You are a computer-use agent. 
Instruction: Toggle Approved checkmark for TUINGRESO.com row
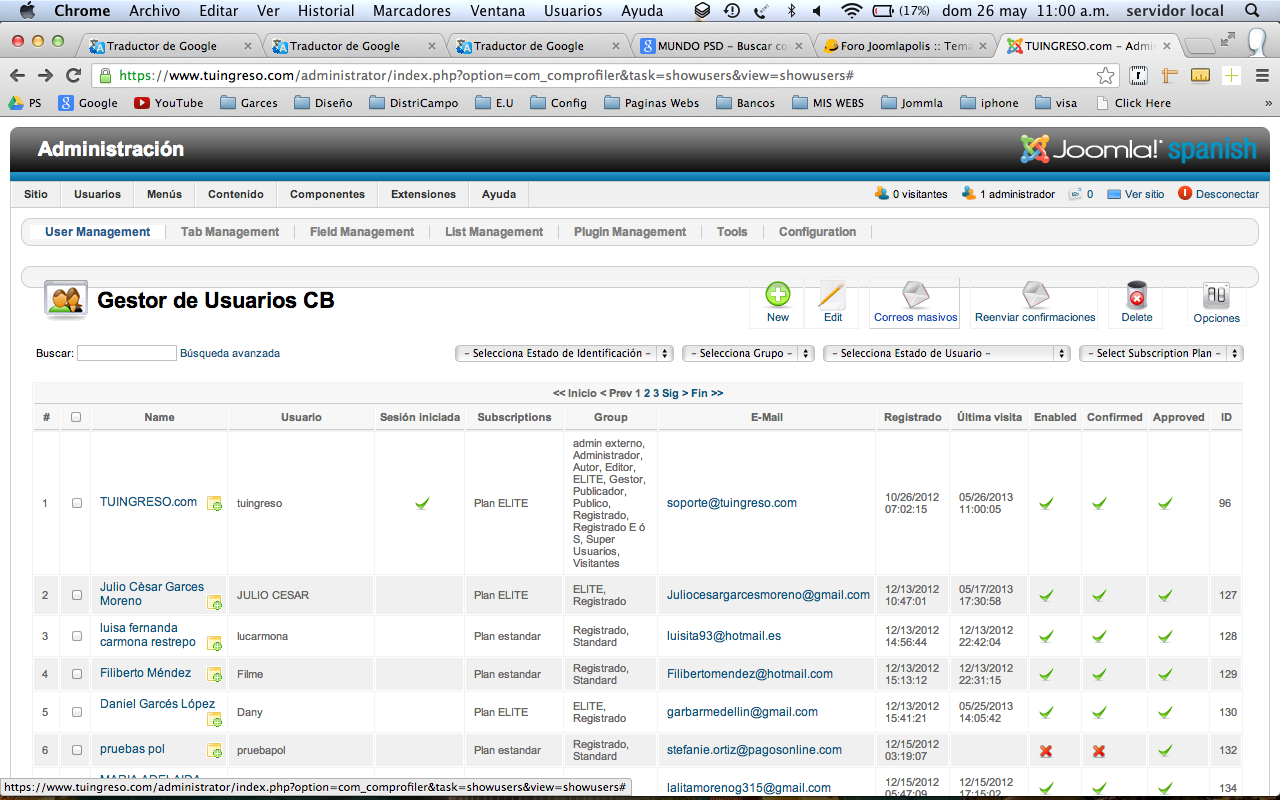(1165, 503)
